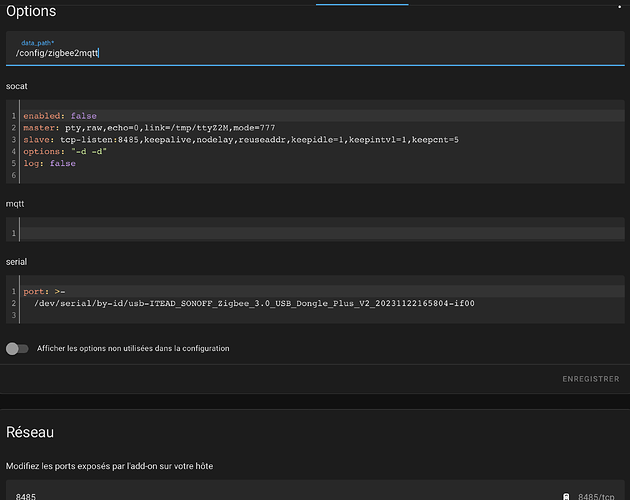
Task: Click the 'enabled: false' line in socat
Action: pyautogui.click(x=60, y=116)
